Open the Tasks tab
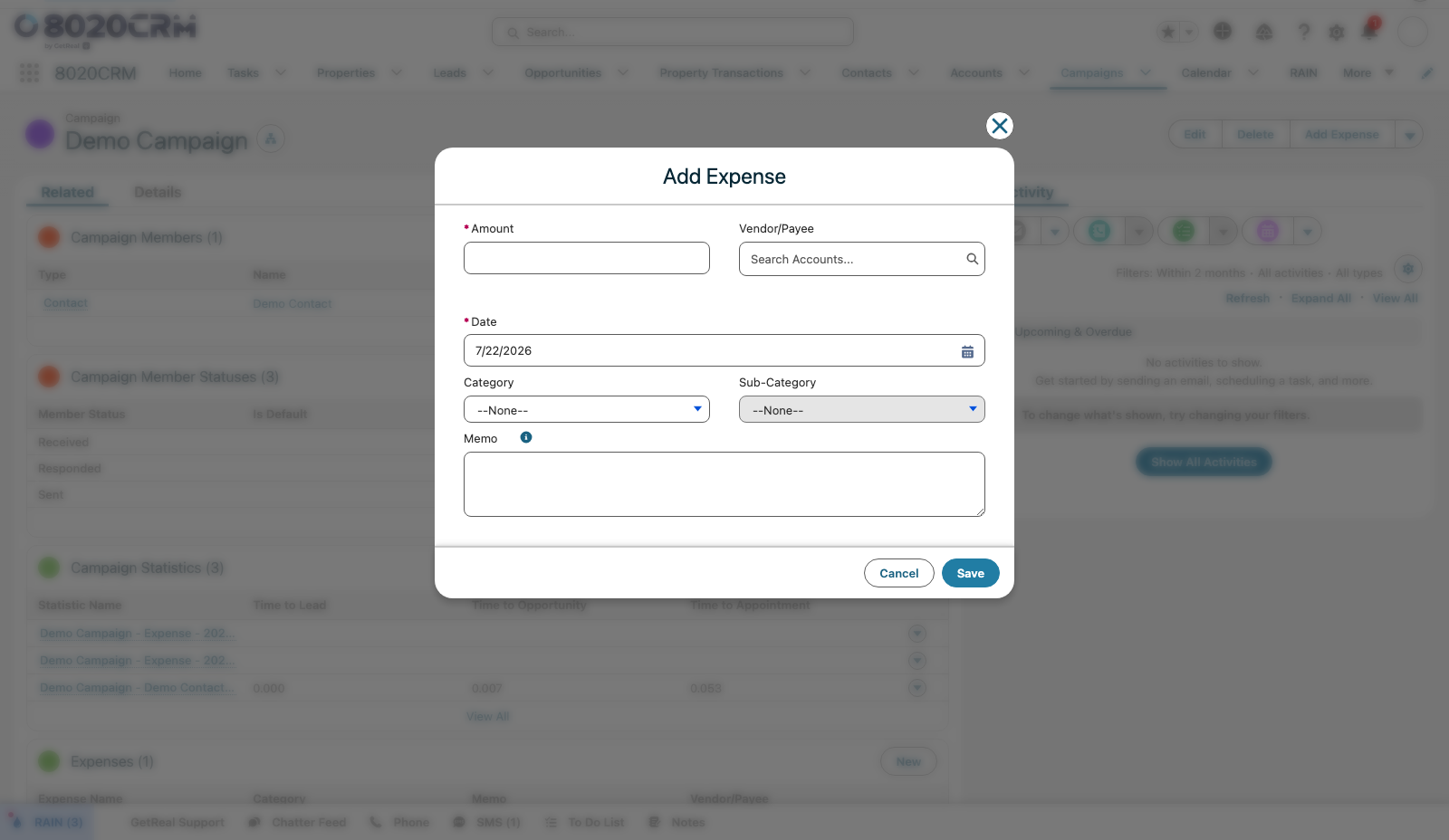 [x=243, y=72]
